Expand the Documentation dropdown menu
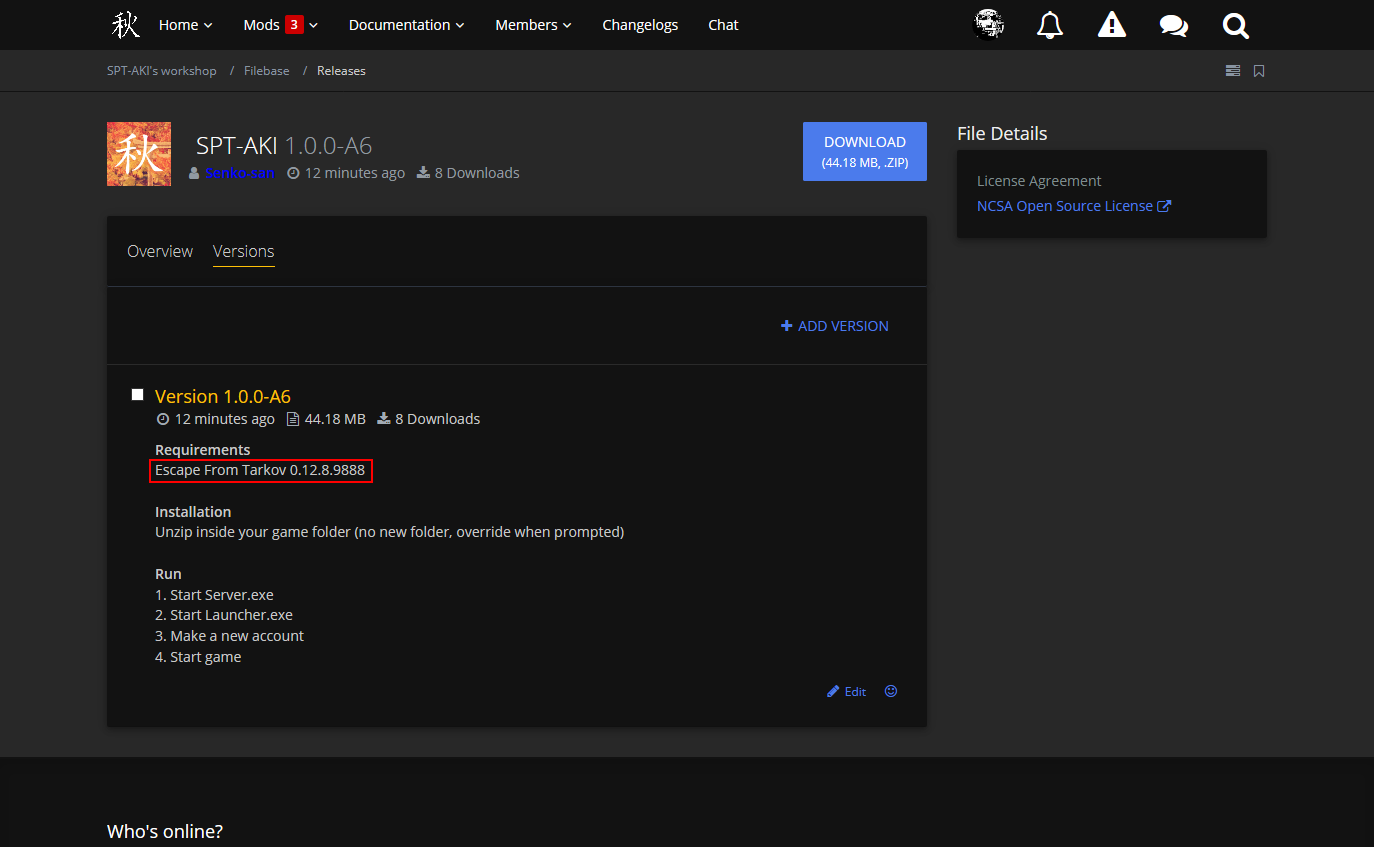 pos(407,25)
